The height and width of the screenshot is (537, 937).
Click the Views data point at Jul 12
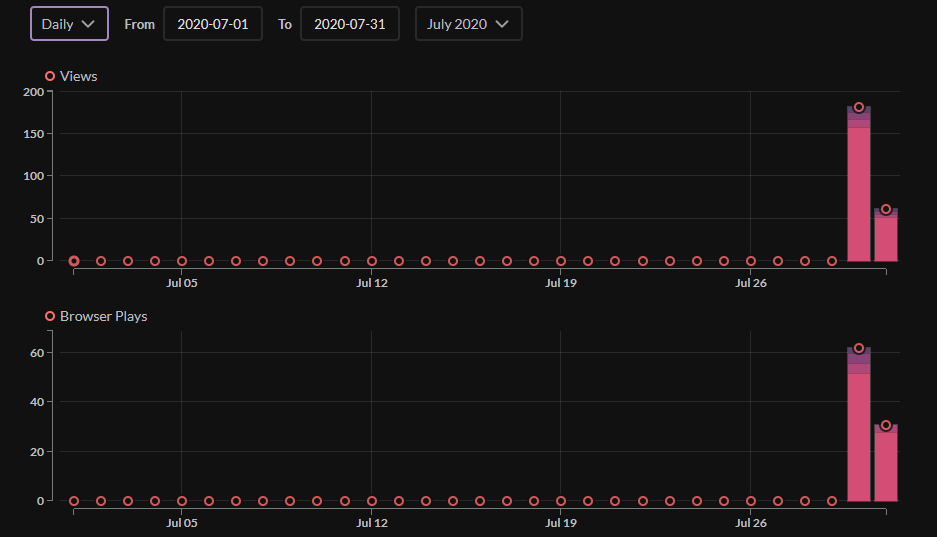(372, 261)
